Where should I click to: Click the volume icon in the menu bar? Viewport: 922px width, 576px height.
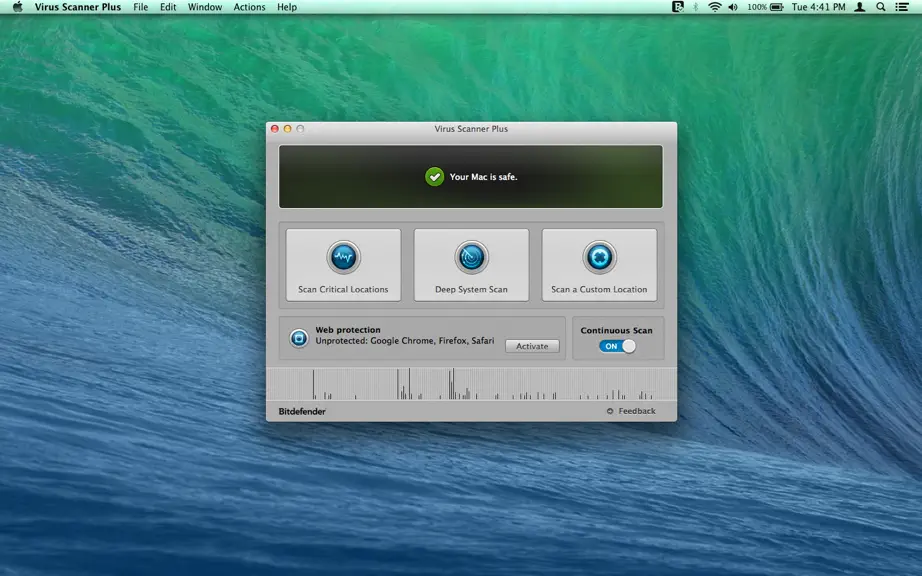733,7
